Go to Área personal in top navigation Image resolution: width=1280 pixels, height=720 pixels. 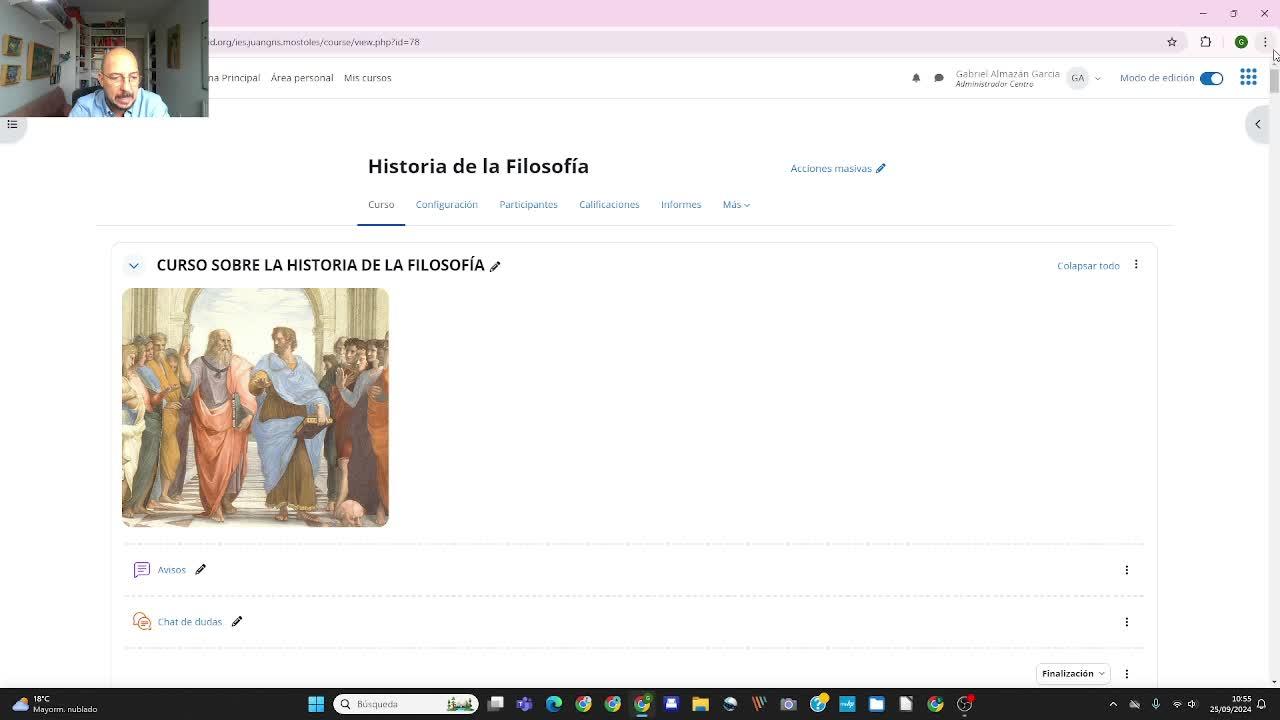click(302, 78)
